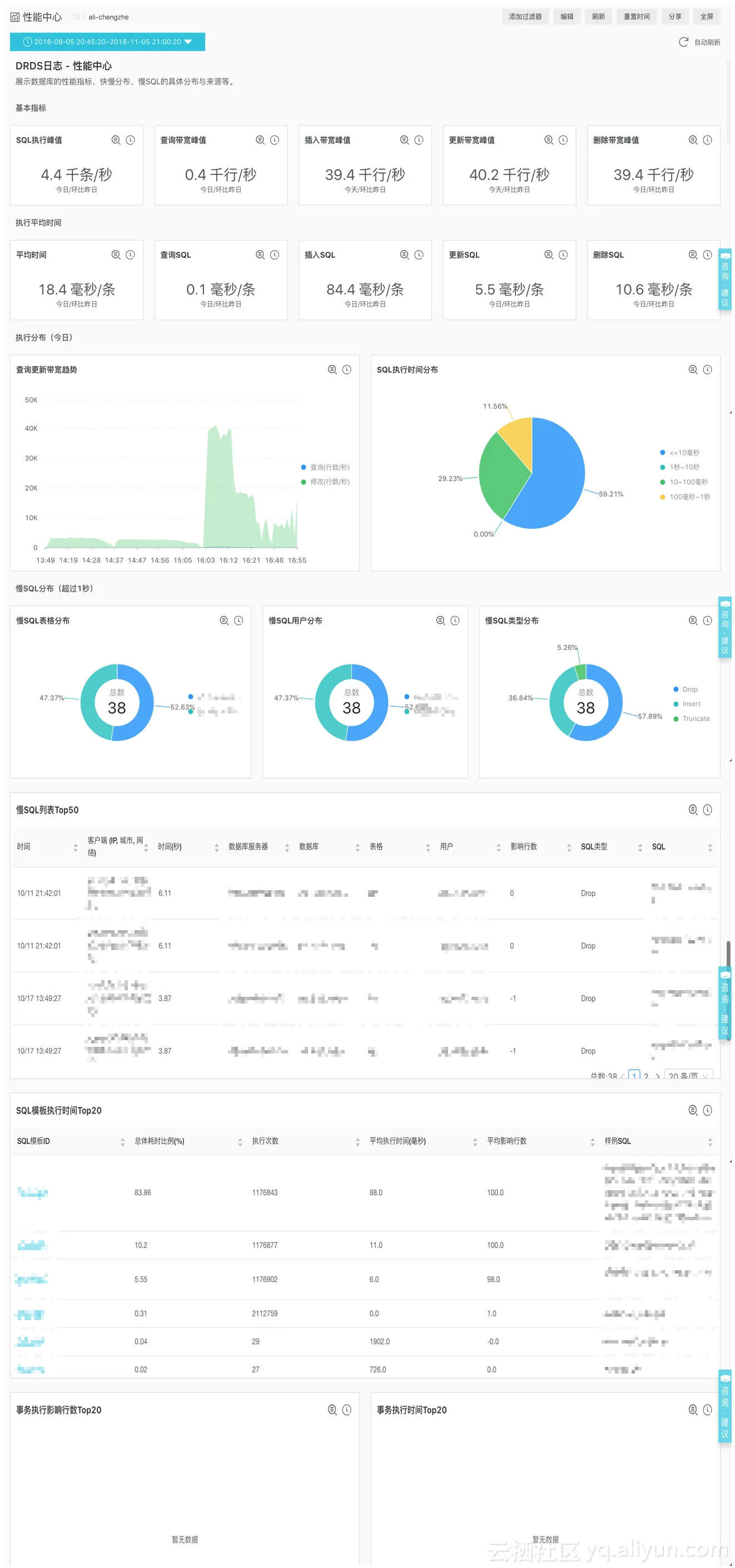Toggle 1秒~10秒 legend item
Viewport: 735px width, 1568px height.
point(679,467)
